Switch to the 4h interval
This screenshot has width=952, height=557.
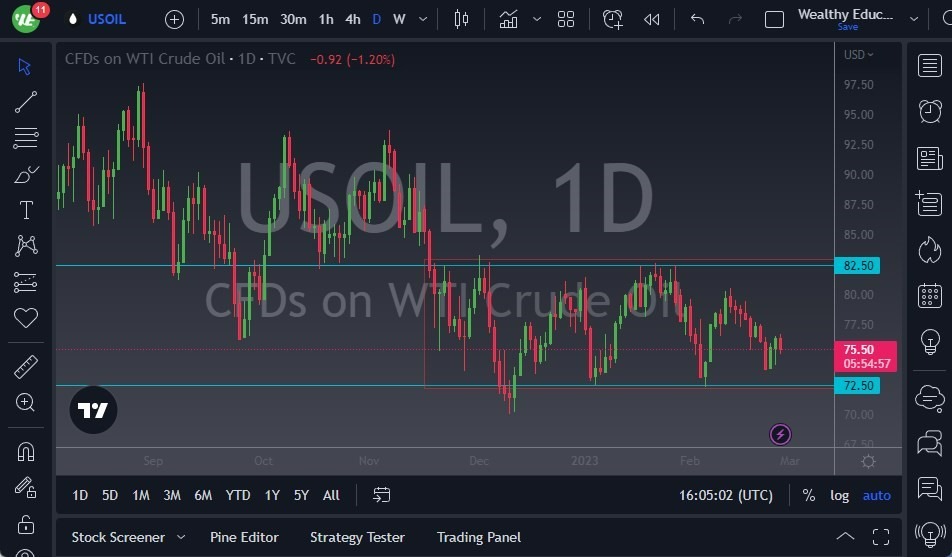click(x=353, y=19)
